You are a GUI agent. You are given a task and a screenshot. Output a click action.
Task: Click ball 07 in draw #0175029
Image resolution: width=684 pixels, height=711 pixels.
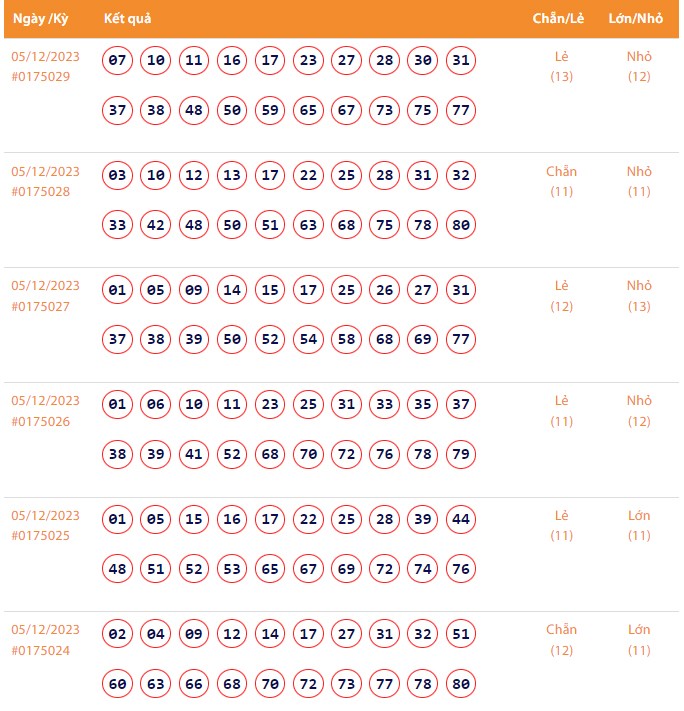(118, 61)
